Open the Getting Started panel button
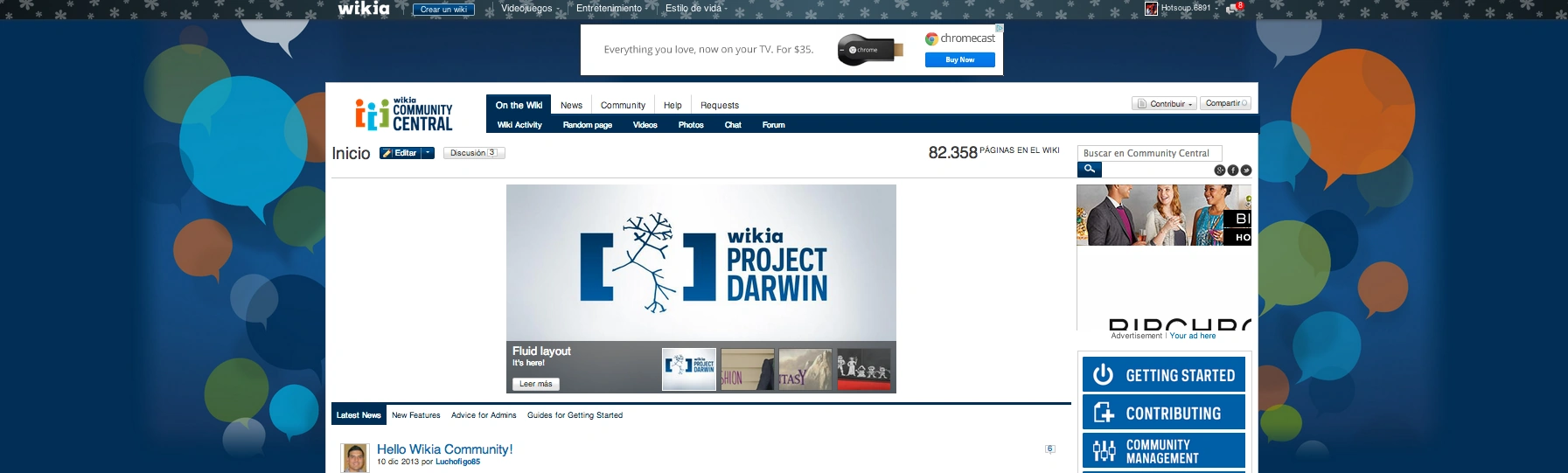This screenshot has height=473, width=1568. point(1163,375)
